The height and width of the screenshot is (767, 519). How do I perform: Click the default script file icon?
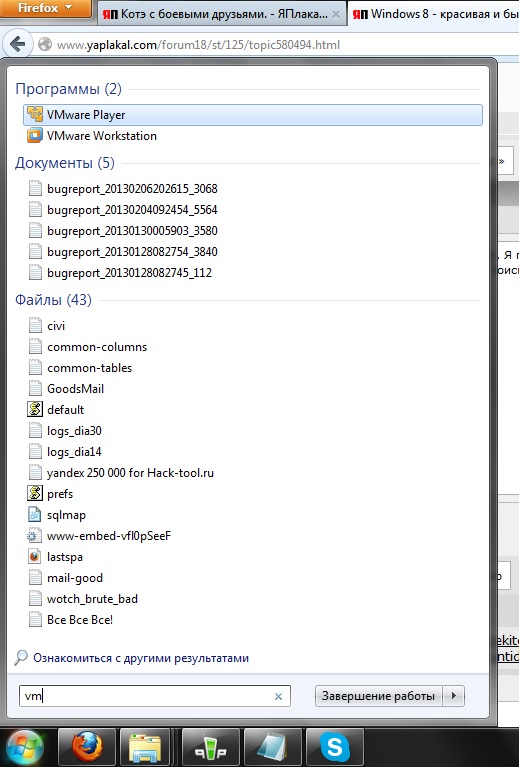coord(35,409)
